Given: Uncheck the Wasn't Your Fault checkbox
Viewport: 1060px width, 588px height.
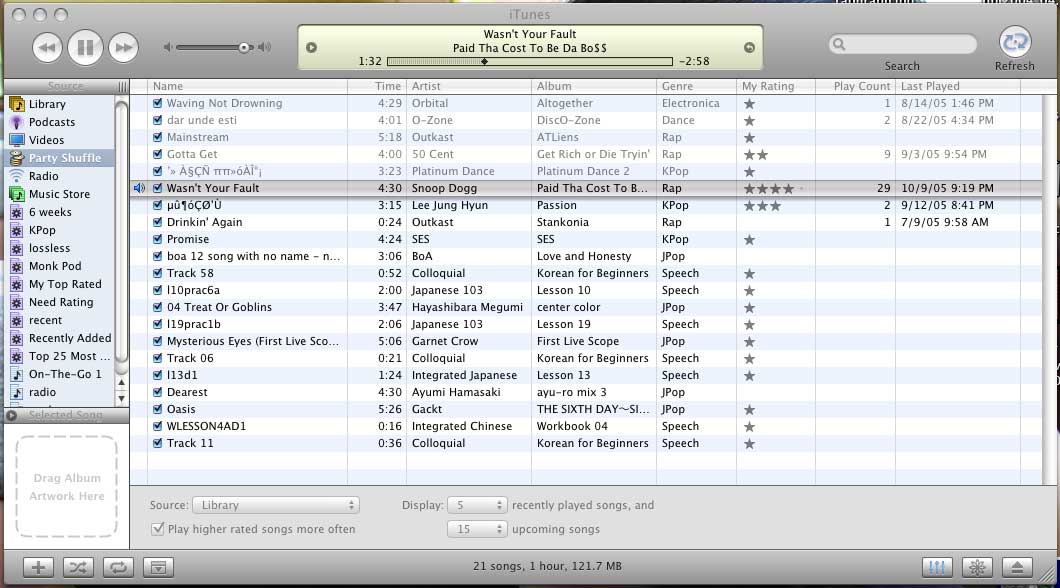Looking at the screenshot, I should point(158,188).
